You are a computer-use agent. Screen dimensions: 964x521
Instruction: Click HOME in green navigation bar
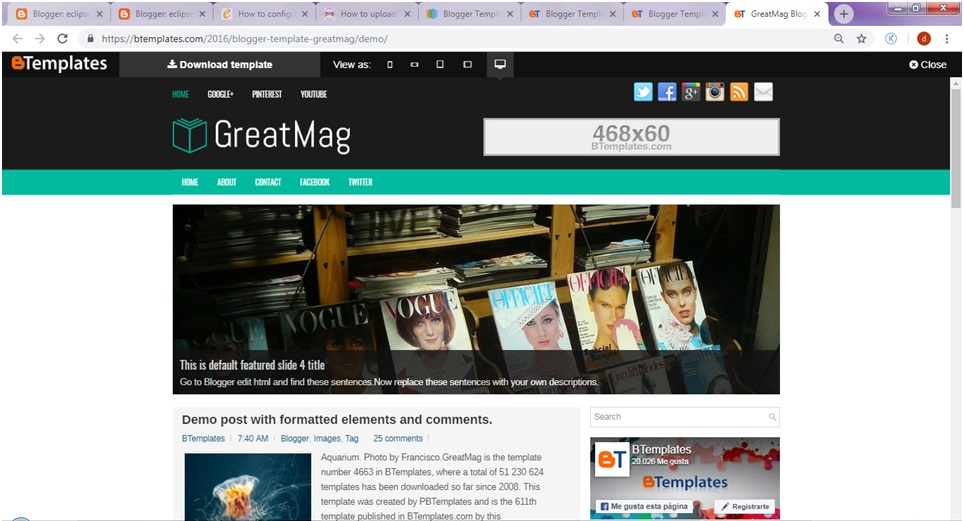click(x=190, y=182)
